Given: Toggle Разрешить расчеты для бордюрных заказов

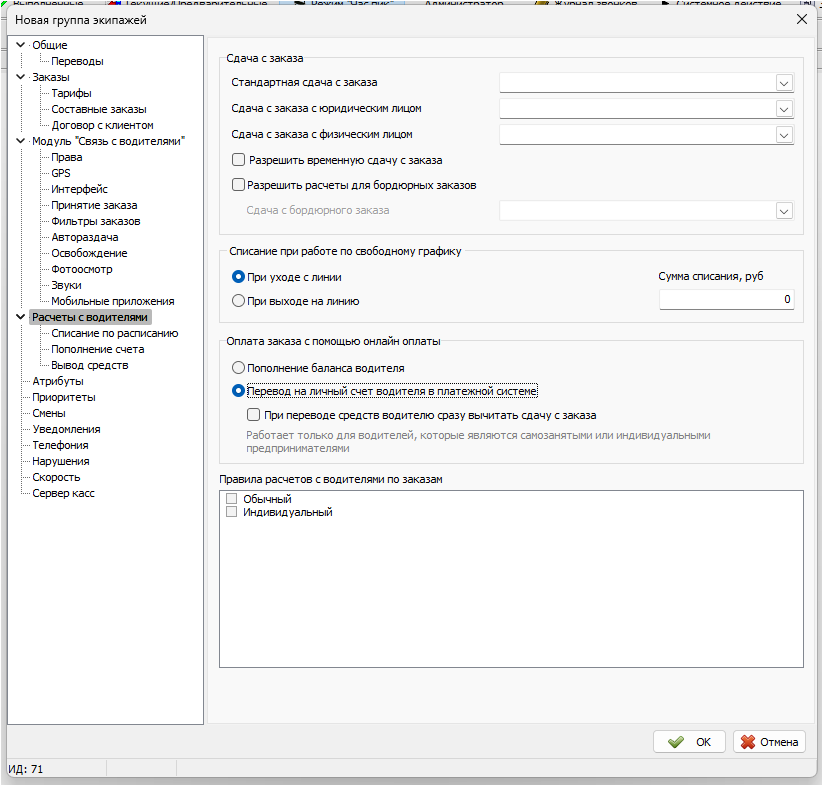Looking at the screenshot, I should point(238,185).
